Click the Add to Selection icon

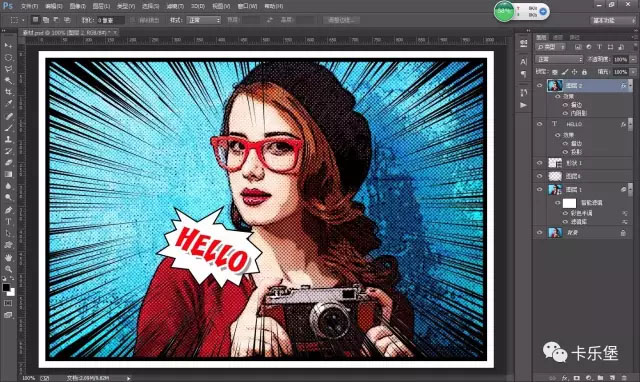(x=46, y=20)
